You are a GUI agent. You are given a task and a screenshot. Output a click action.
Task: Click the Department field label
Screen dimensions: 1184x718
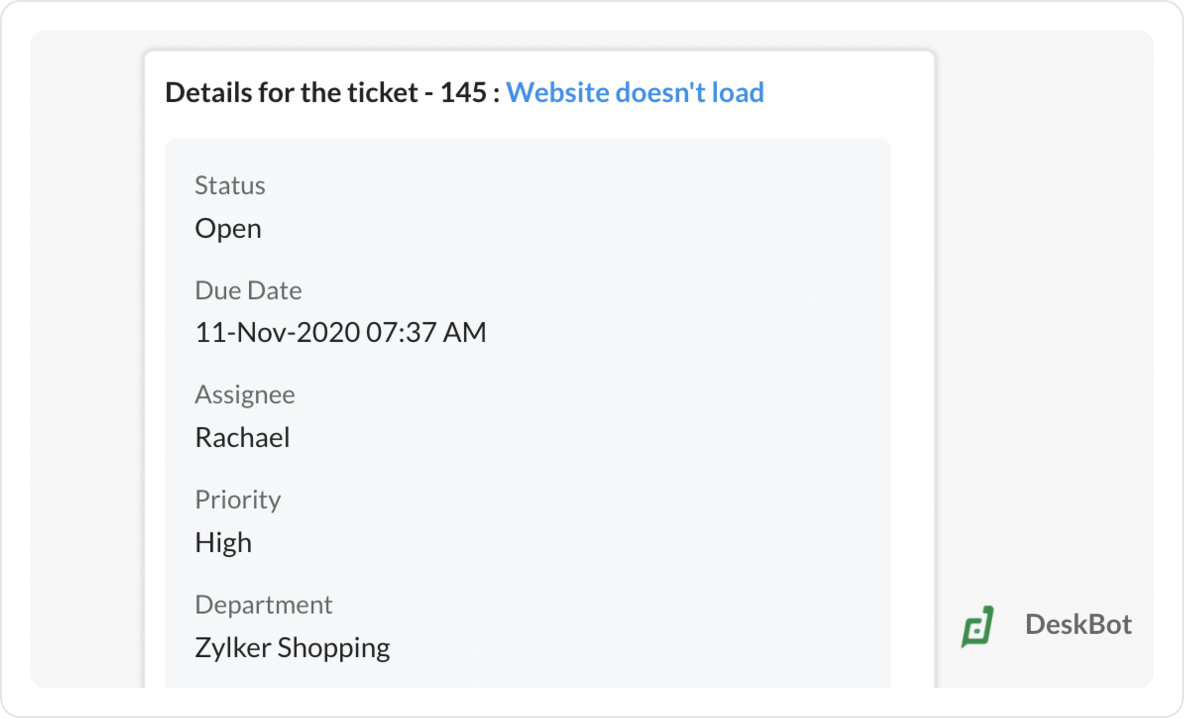point(264,605)
